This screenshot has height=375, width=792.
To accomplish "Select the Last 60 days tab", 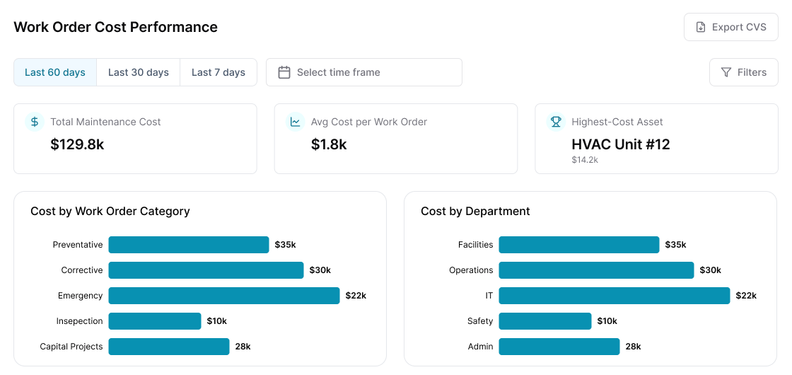I will pyautogui.click(x=55, y=72).
